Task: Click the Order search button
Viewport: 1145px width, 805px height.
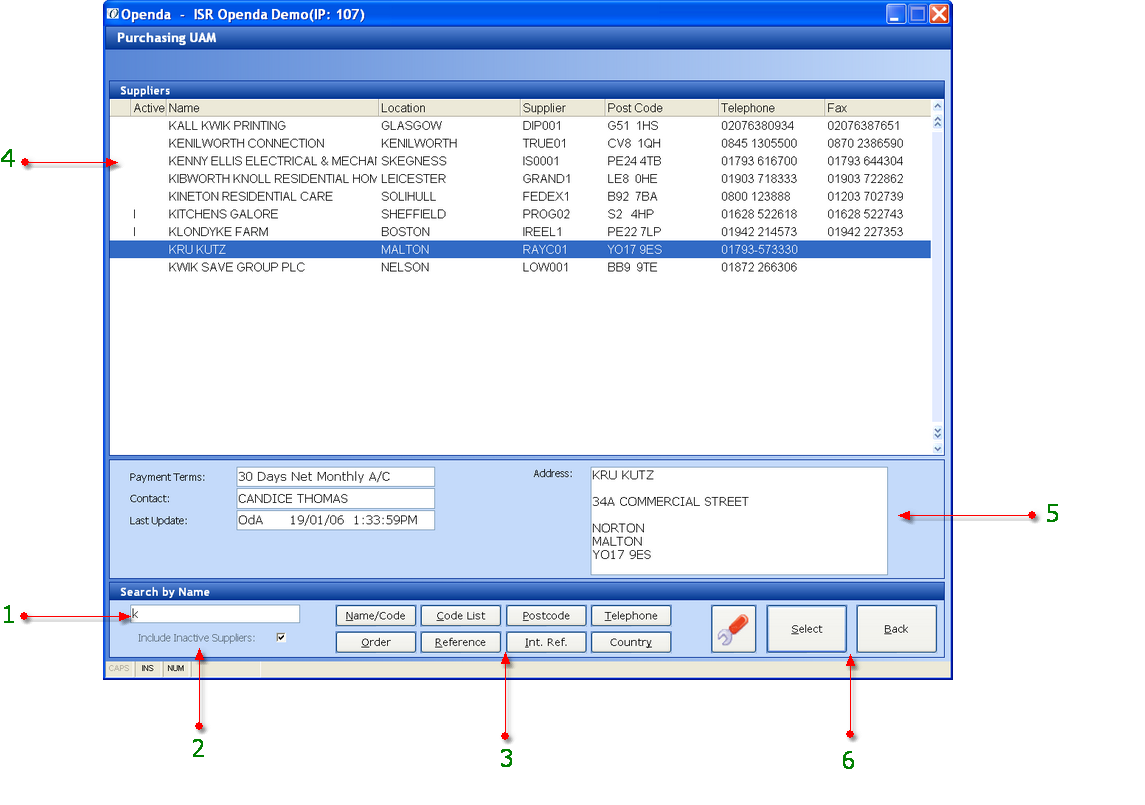Action: (x=375, y=642)
